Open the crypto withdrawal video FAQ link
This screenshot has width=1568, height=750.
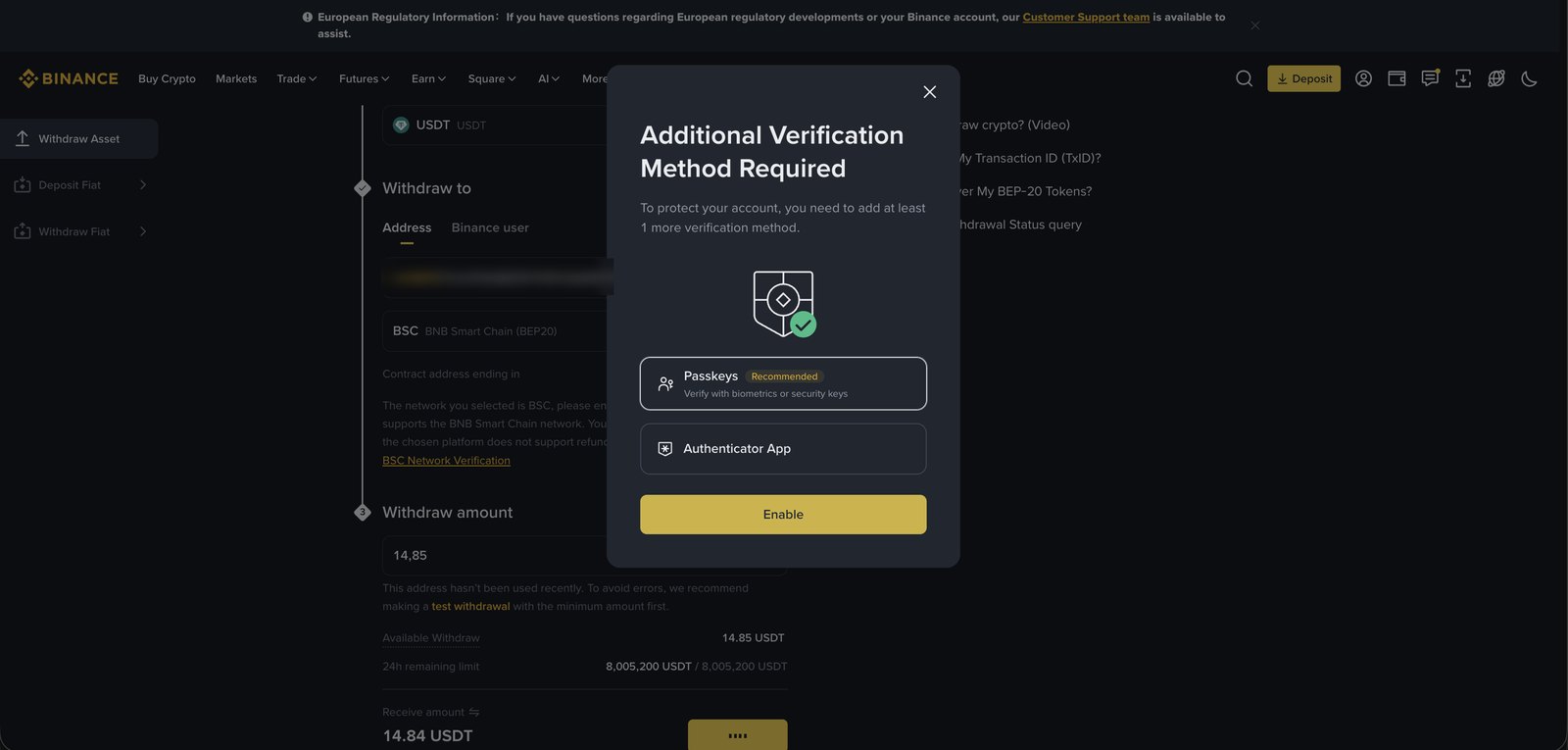click(1013, 125)
